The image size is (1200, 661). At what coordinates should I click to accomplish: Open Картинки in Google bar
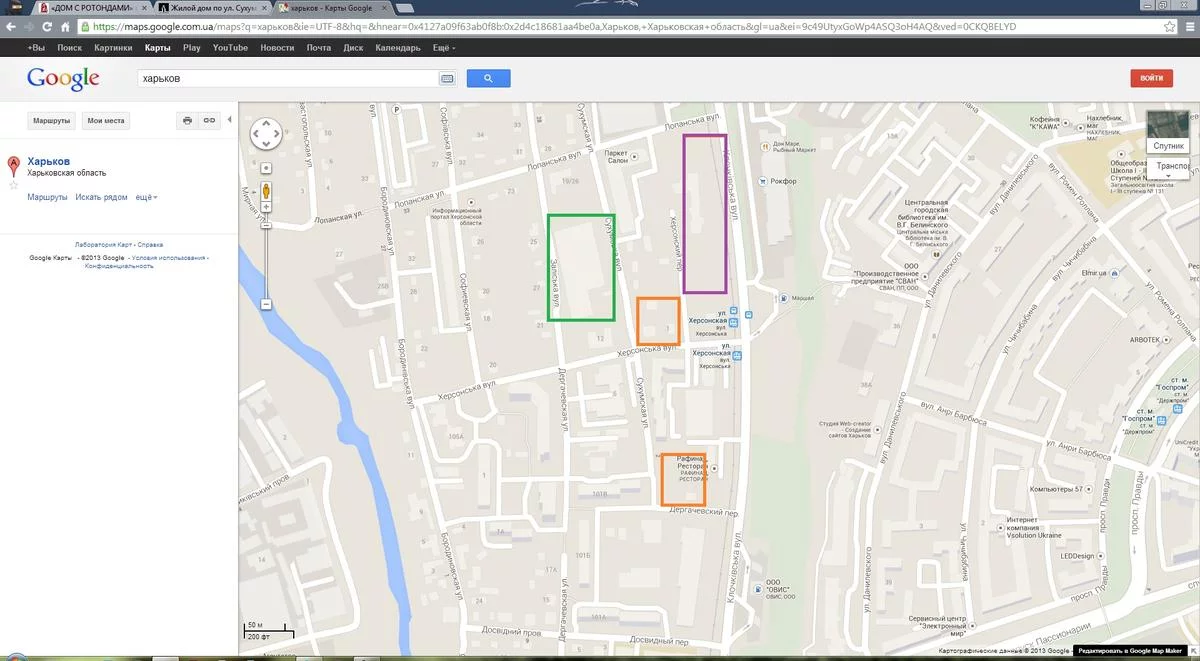coord(113,48)
